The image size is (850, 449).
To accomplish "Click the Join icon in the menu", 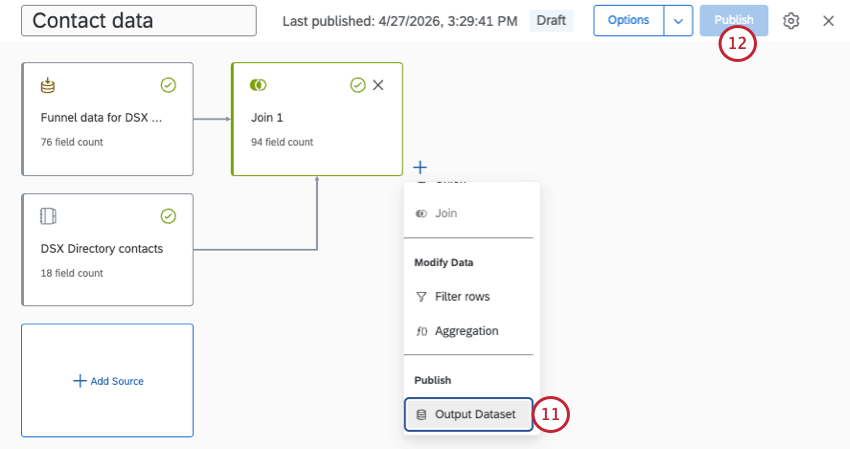I will pyautogui.click(x=421, y=214).
